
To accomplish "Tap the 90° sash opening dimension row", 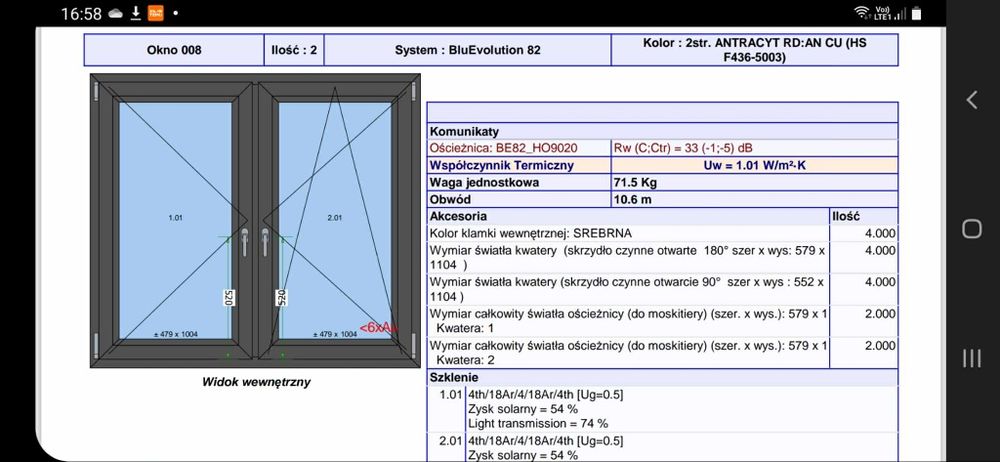I will [x=628, y=289].
